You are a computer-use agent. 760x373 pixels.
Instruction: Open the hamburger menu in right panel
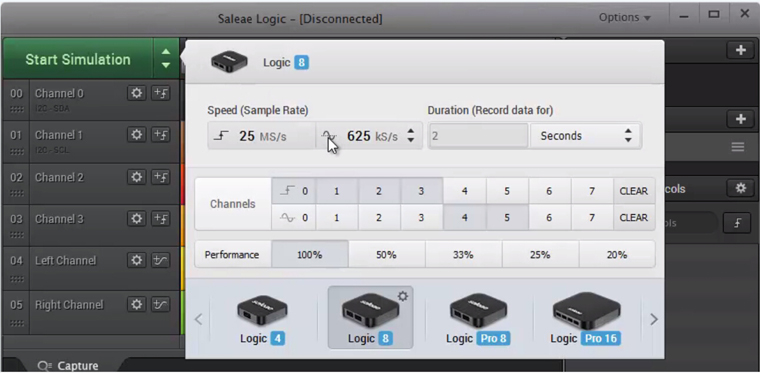click(x=738, y=147)
